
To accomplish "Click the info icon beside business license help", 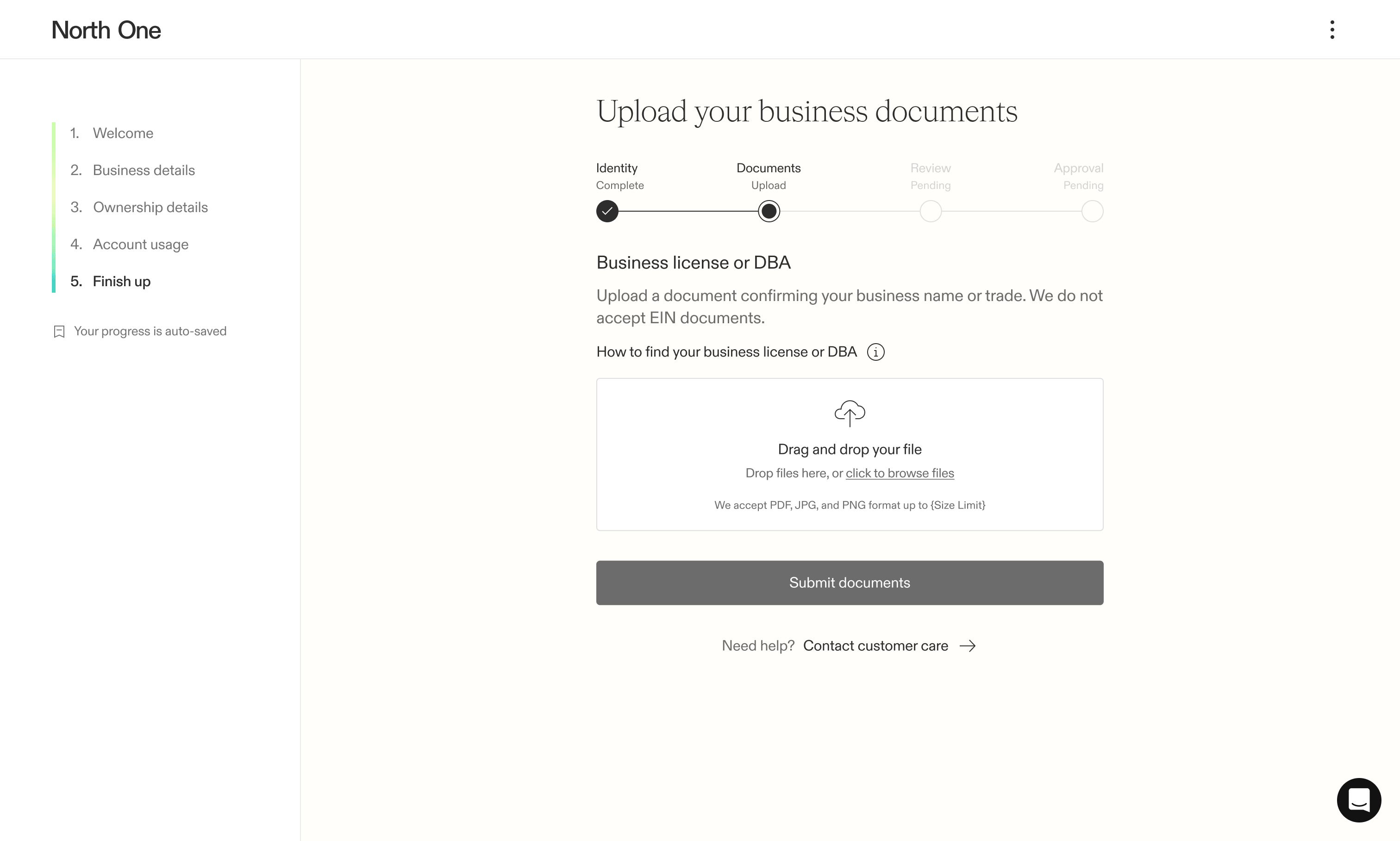I will [875, 352].
